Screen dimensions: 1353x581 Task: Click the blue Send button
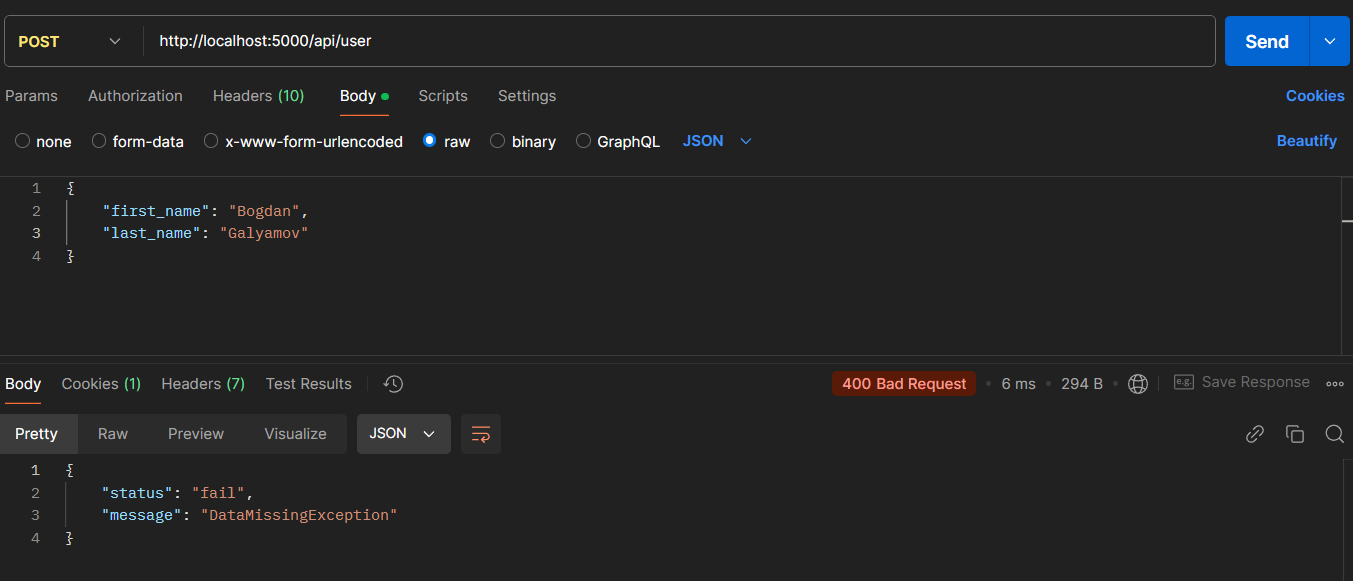tap(1266, 41)
